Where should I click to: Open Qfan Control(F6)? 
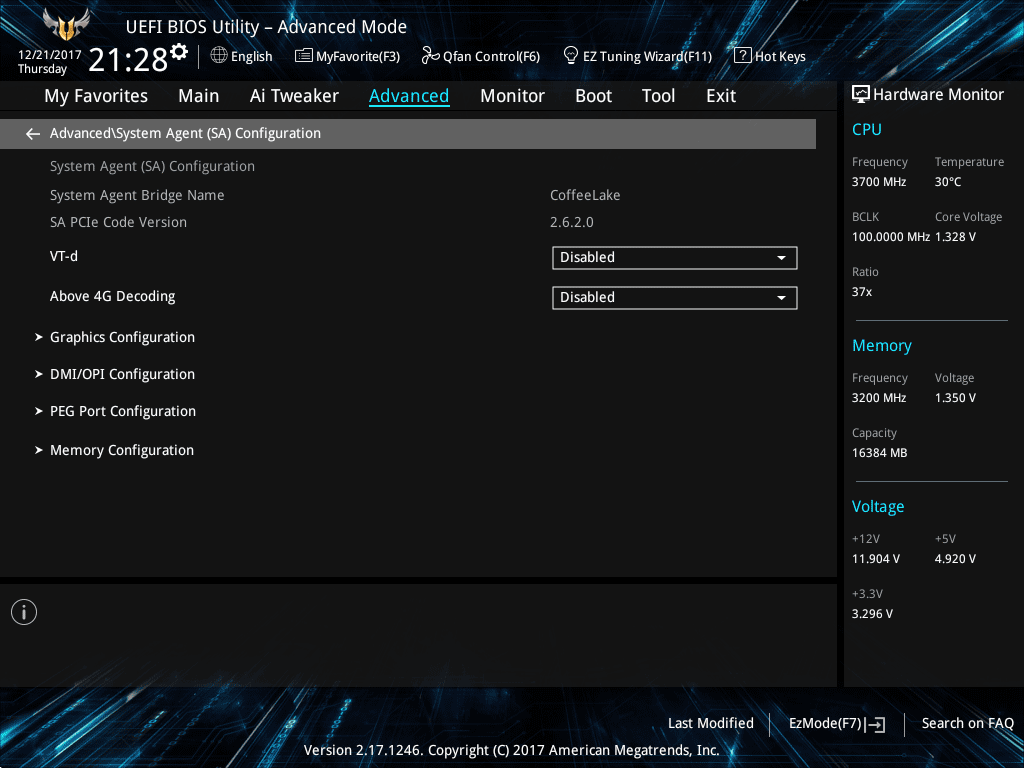[x=491, y=57]
